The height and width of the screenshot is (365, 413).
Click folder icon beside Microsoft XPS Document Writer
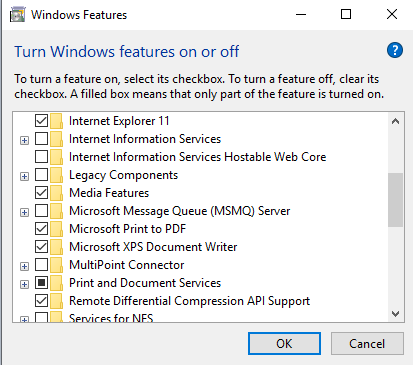coord(57,247)
